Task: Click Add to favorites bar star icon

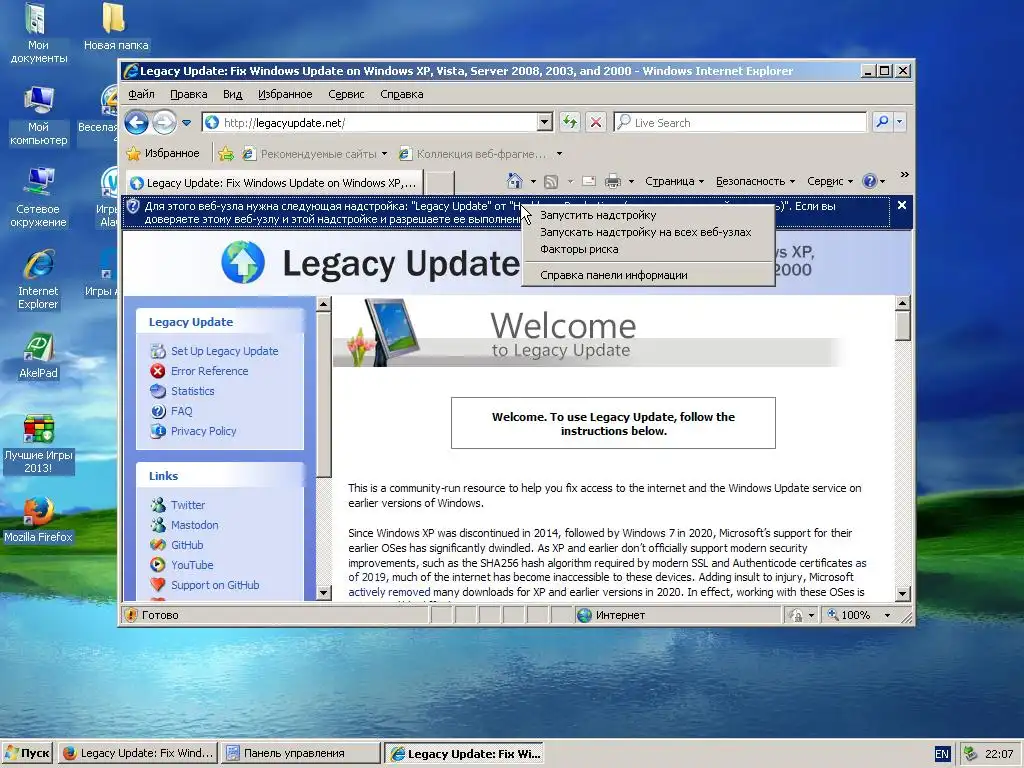Action: (226, 153)
